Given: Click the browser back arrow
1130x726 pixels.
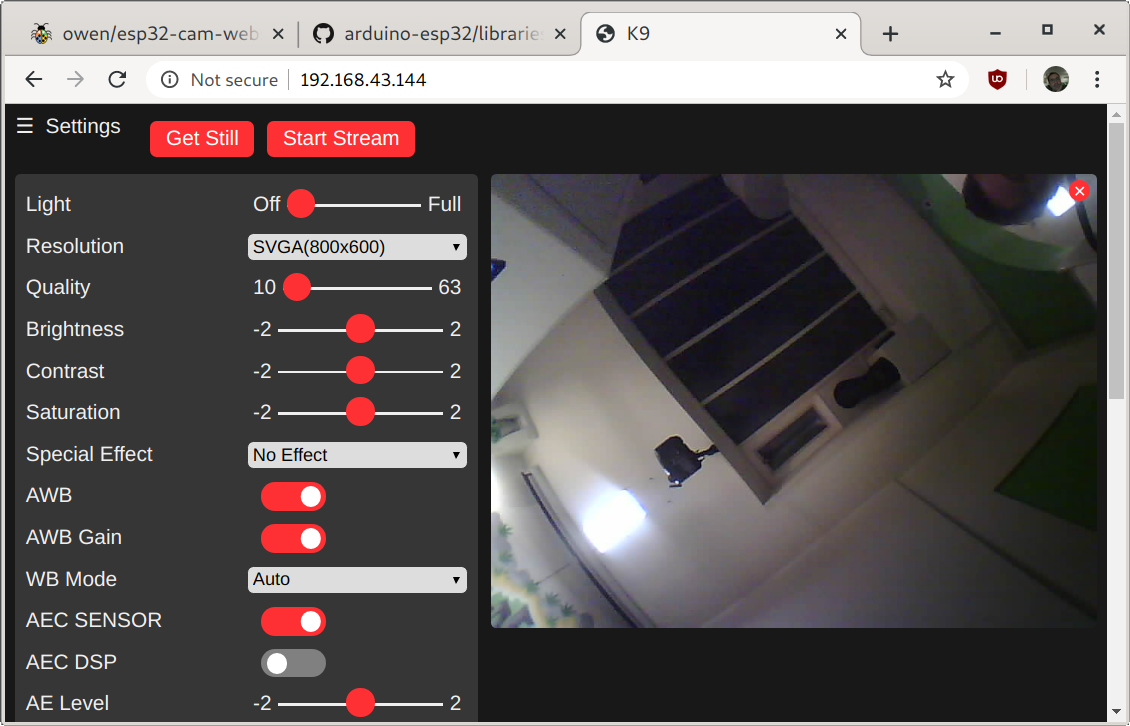Looking at the screenshot, I should [33, 79].
